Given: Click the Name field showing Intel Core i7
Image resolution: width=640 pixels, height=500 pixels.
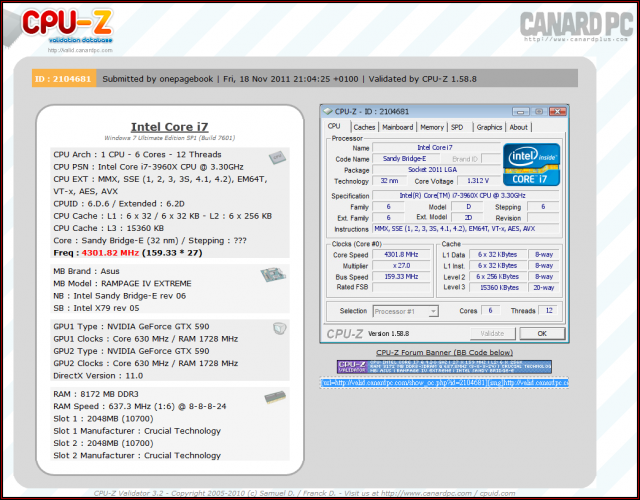Looking at the screenshot, I should pos(436,147).
